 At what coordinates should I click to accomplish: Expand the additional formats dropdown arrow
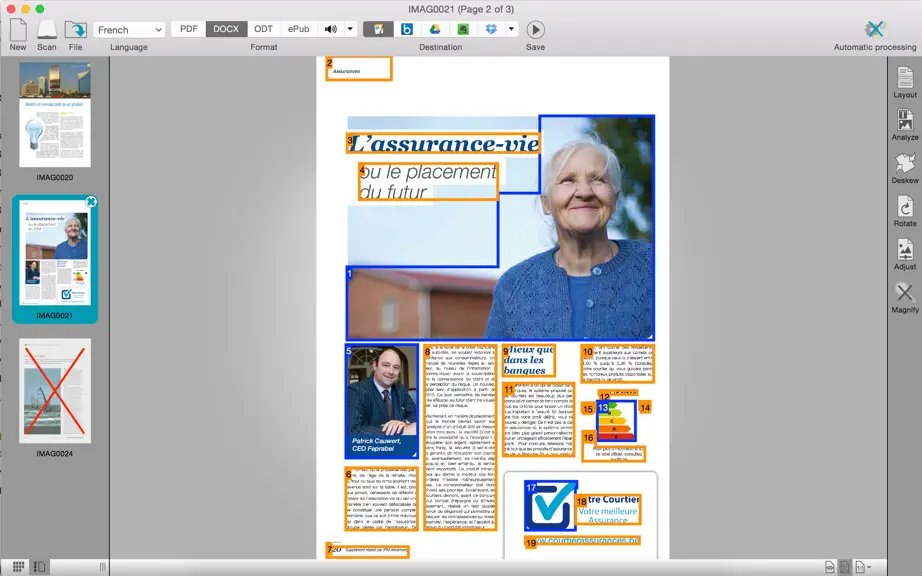pos(350,29)
